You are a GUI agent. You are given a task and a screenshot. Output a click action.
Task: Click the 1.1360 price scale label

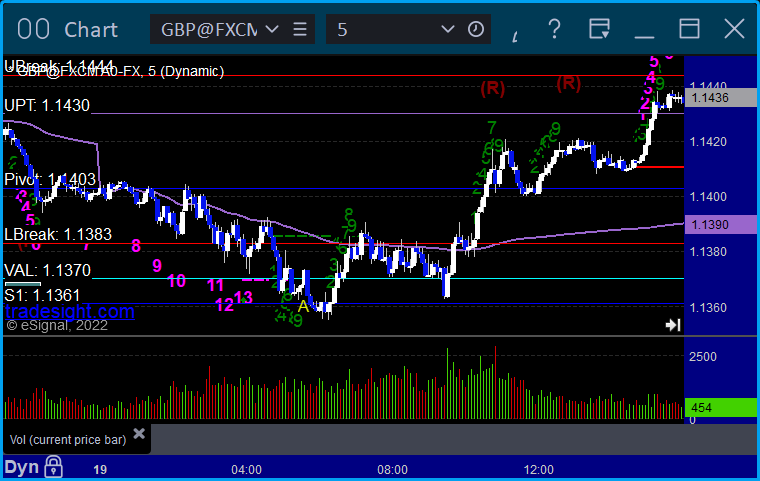(708, 308)
